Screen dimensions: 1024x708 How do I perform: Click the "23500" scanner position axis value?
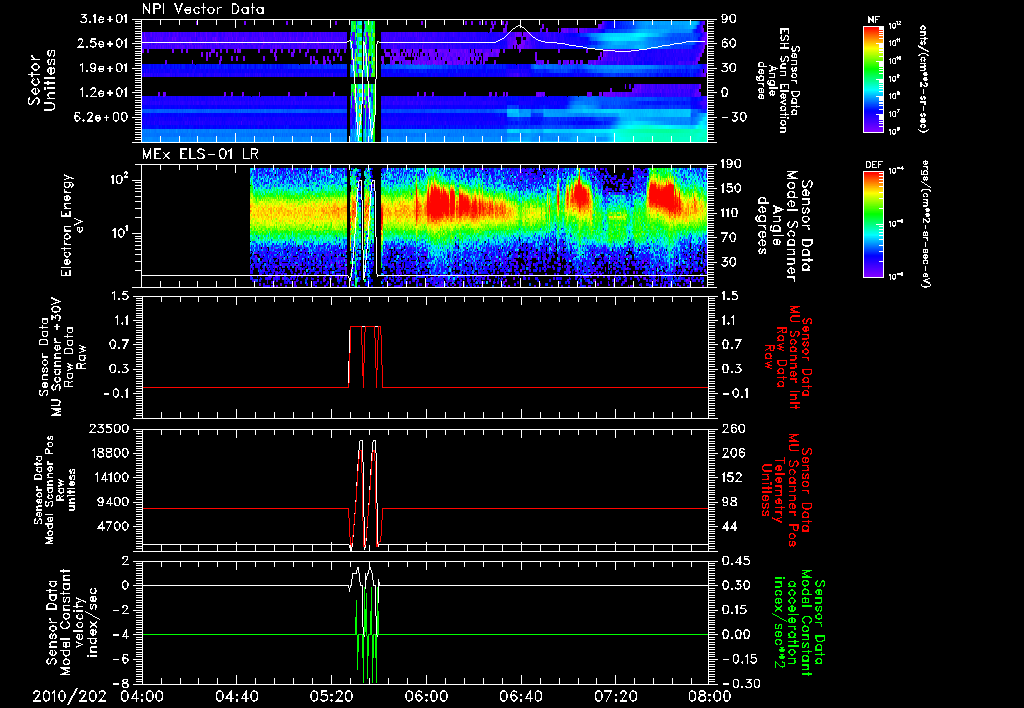click(x=110, y=428)
